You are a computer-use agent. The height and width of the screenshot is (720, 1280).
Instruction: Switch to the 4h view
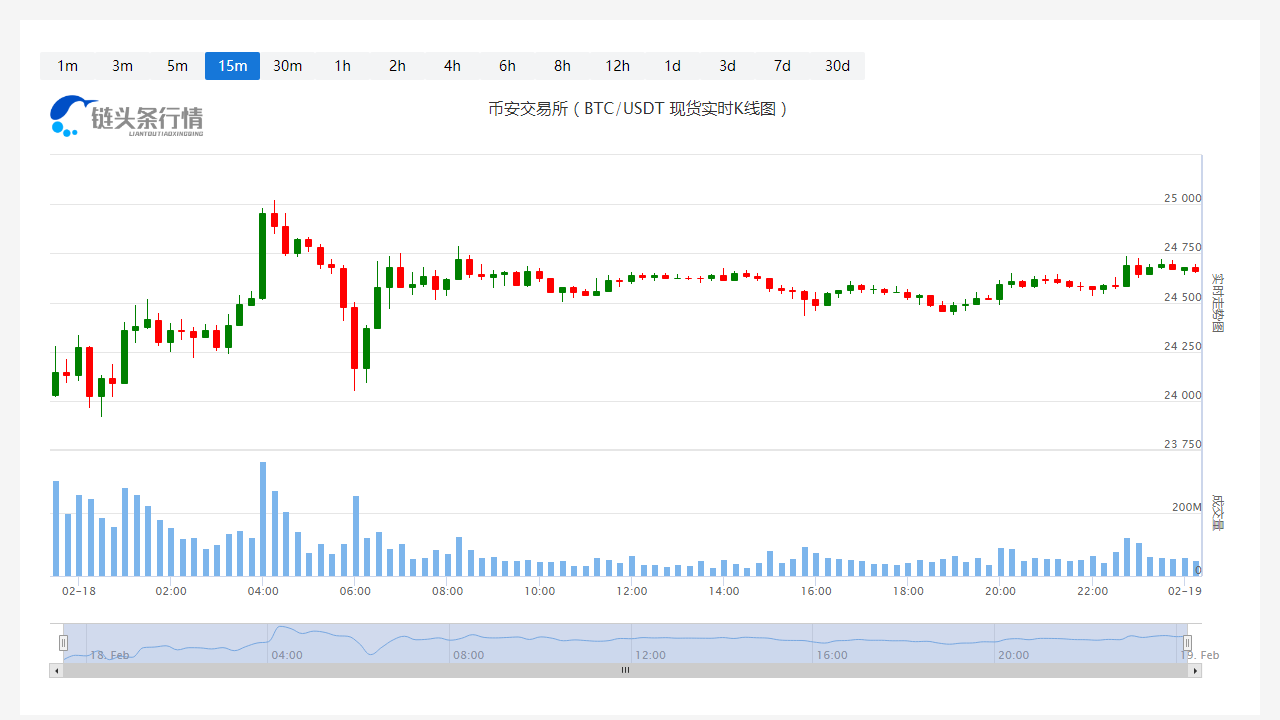452,65
